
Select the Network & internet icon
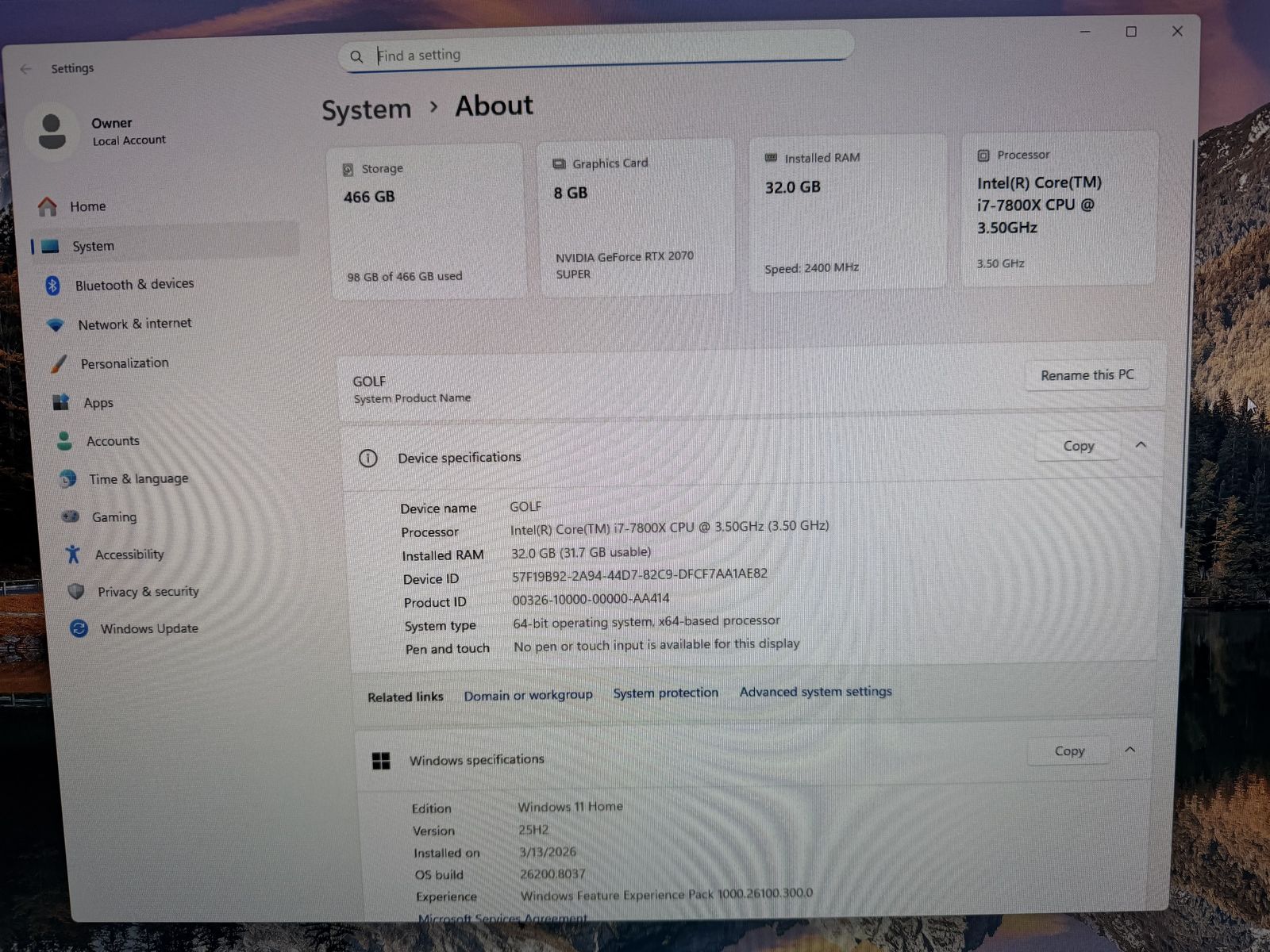coord(55,324)
